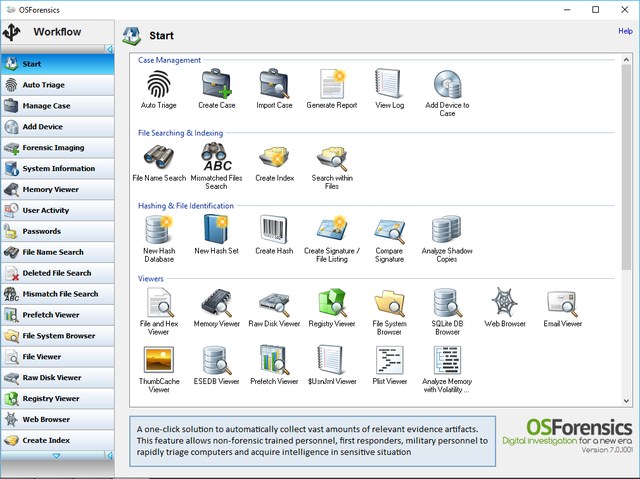Launch the ThumbCache Viewer icon

[159, 360]
